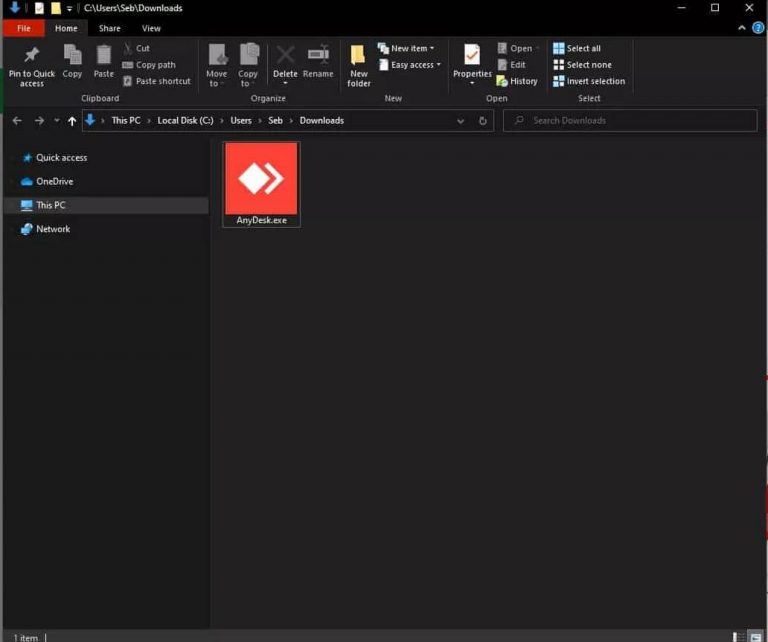Open the Open button dropdown
Screen dimensions: 768x642
pos(537,48)
